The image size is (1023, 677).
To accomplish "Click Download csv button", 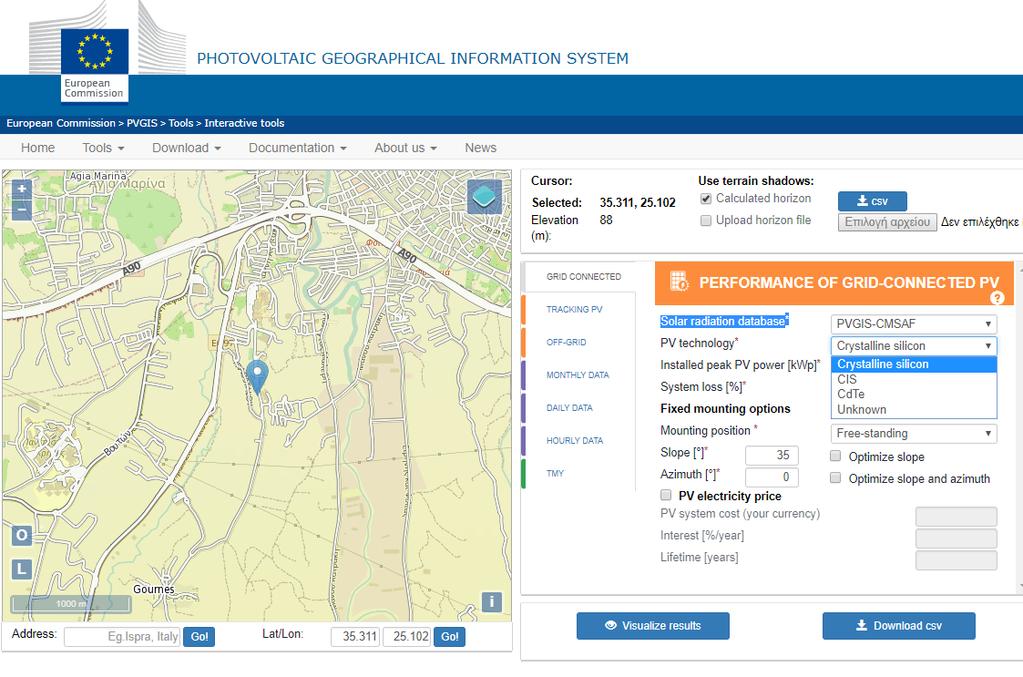I will [899, 625].
